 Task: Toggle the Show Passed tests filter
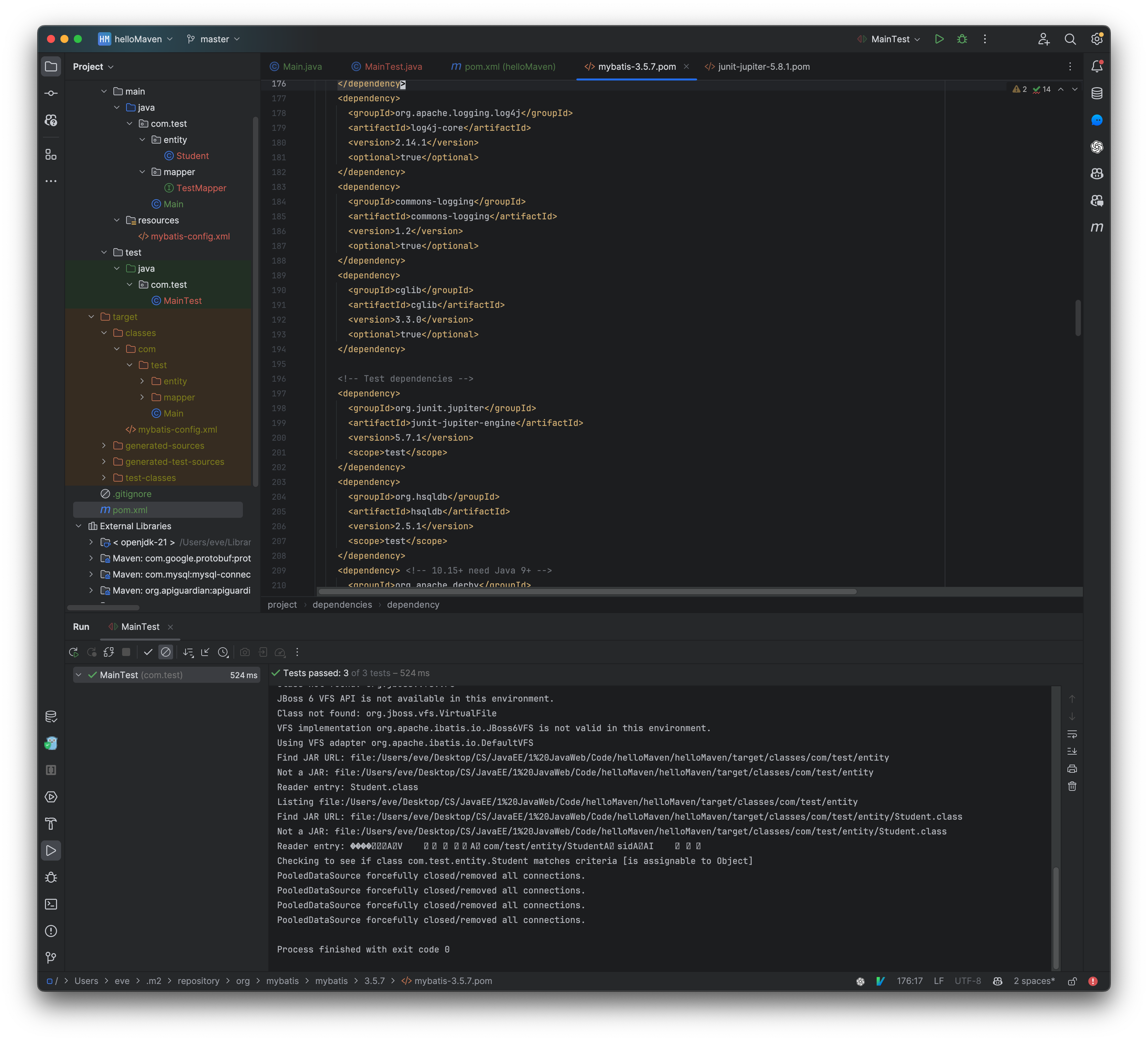pos(149,652)
